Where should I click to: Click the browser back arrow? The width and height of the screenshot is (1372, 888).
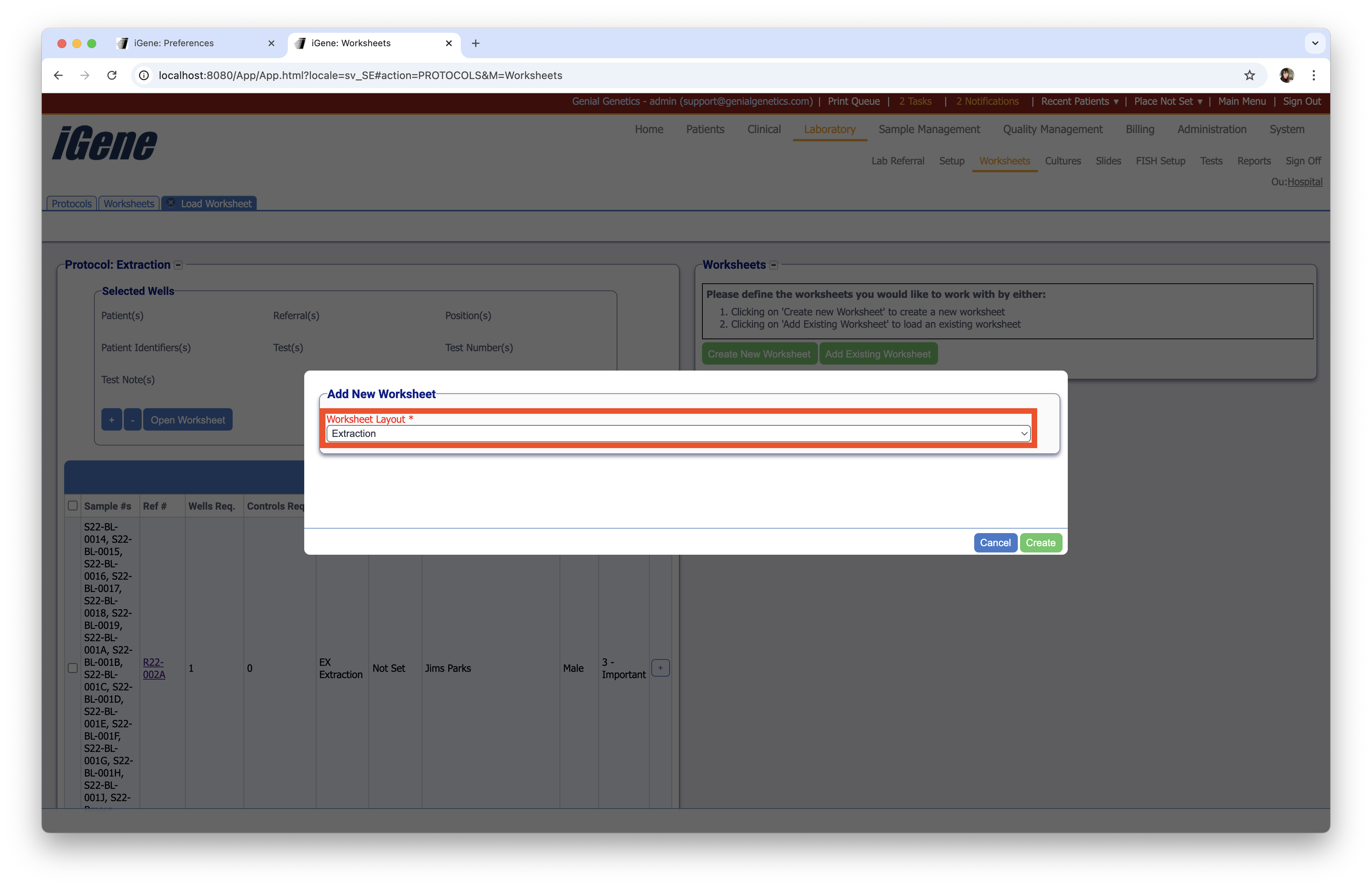tap(58, 75)
